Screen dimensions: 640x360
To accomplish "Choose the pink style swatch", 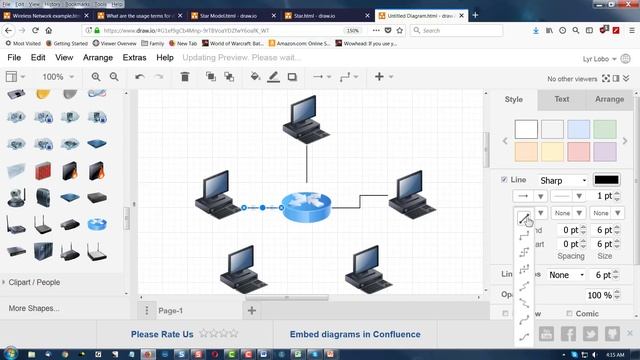I will click(578, 152).
